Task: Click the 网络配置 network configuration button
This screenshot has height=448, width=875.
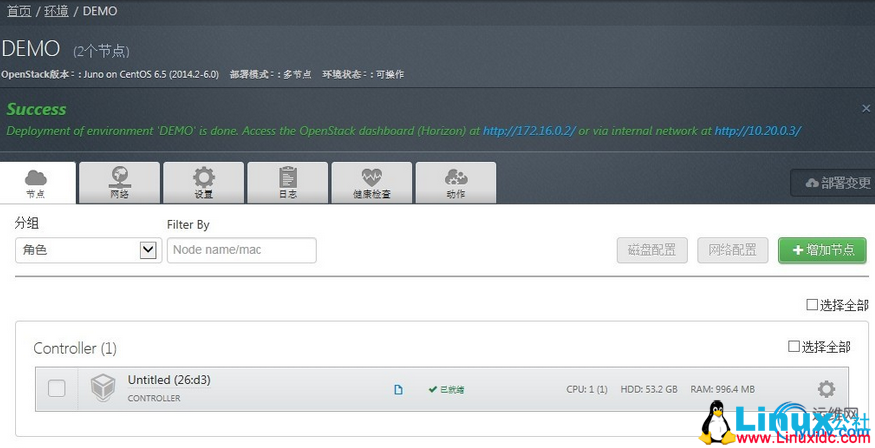Action: click(x=733, y=250)
